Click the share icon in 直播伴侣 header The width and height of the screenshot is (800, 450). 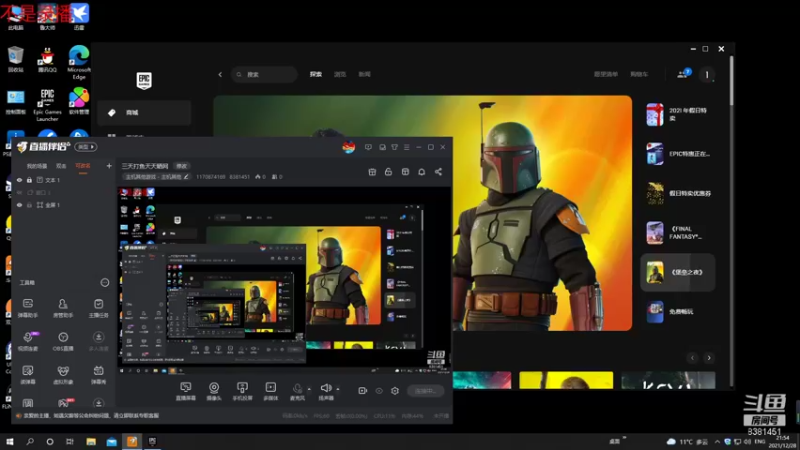point(438,172)
